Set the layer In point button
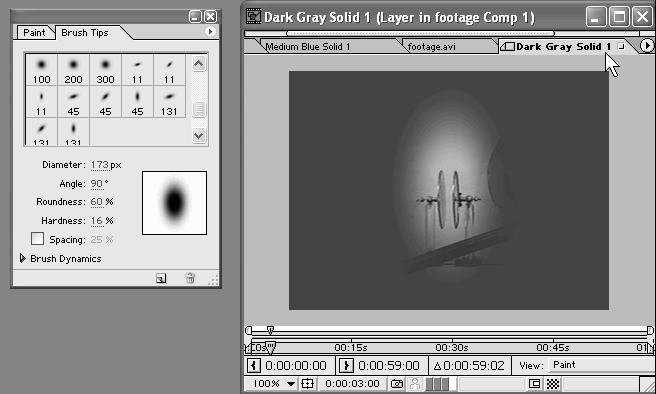 tap(254, 366)
